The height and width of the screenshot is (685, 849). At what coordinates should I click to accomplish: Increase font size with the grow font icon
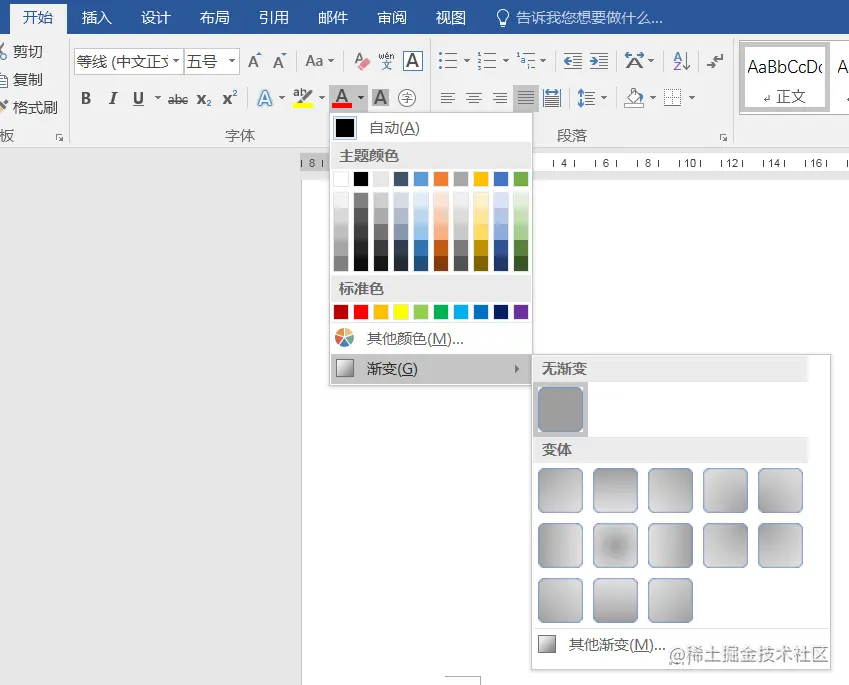coord(254,61)
